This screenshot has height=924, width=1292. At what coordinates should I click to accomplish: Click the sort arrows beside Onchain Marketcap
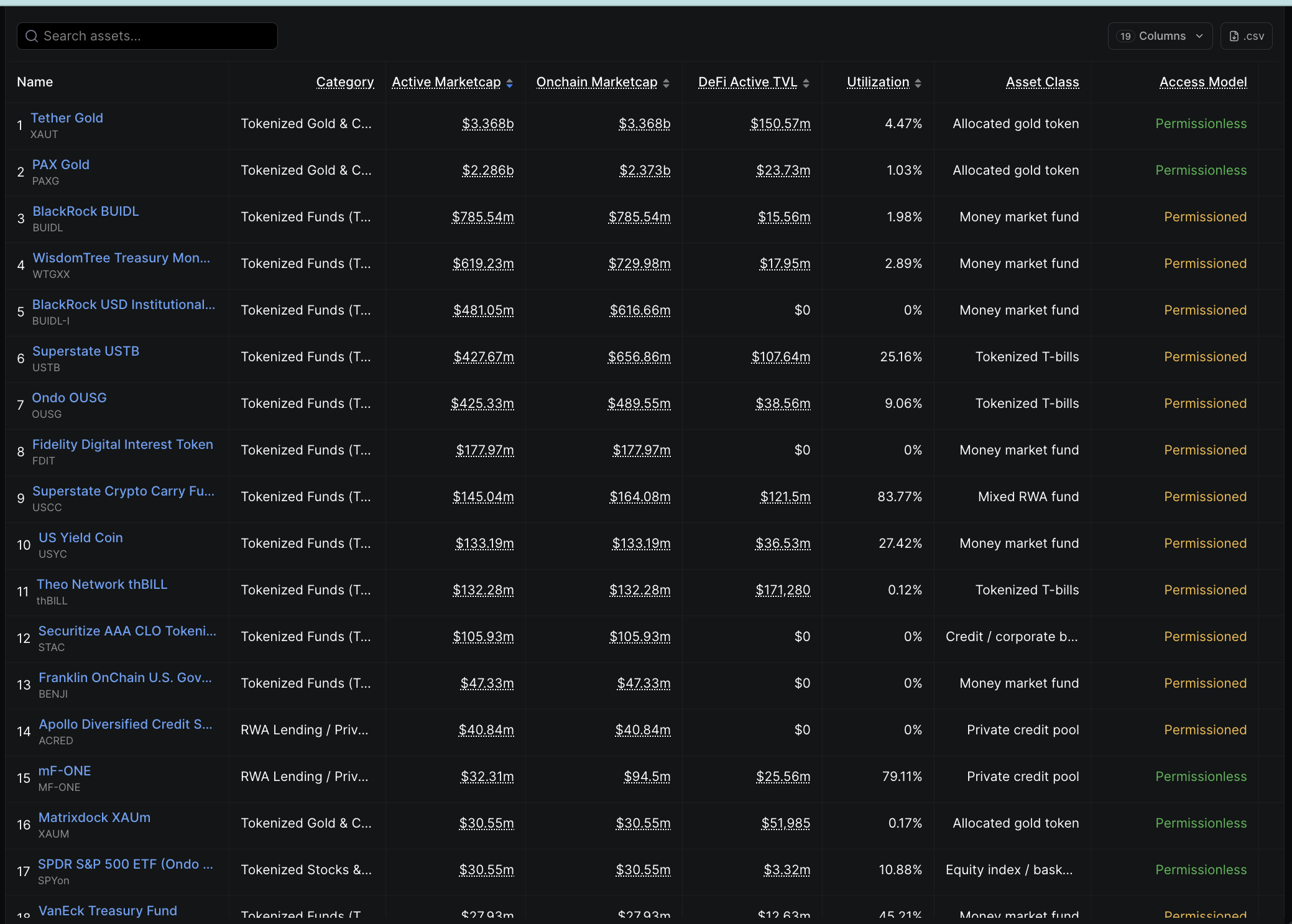click(x=668, y=82)
